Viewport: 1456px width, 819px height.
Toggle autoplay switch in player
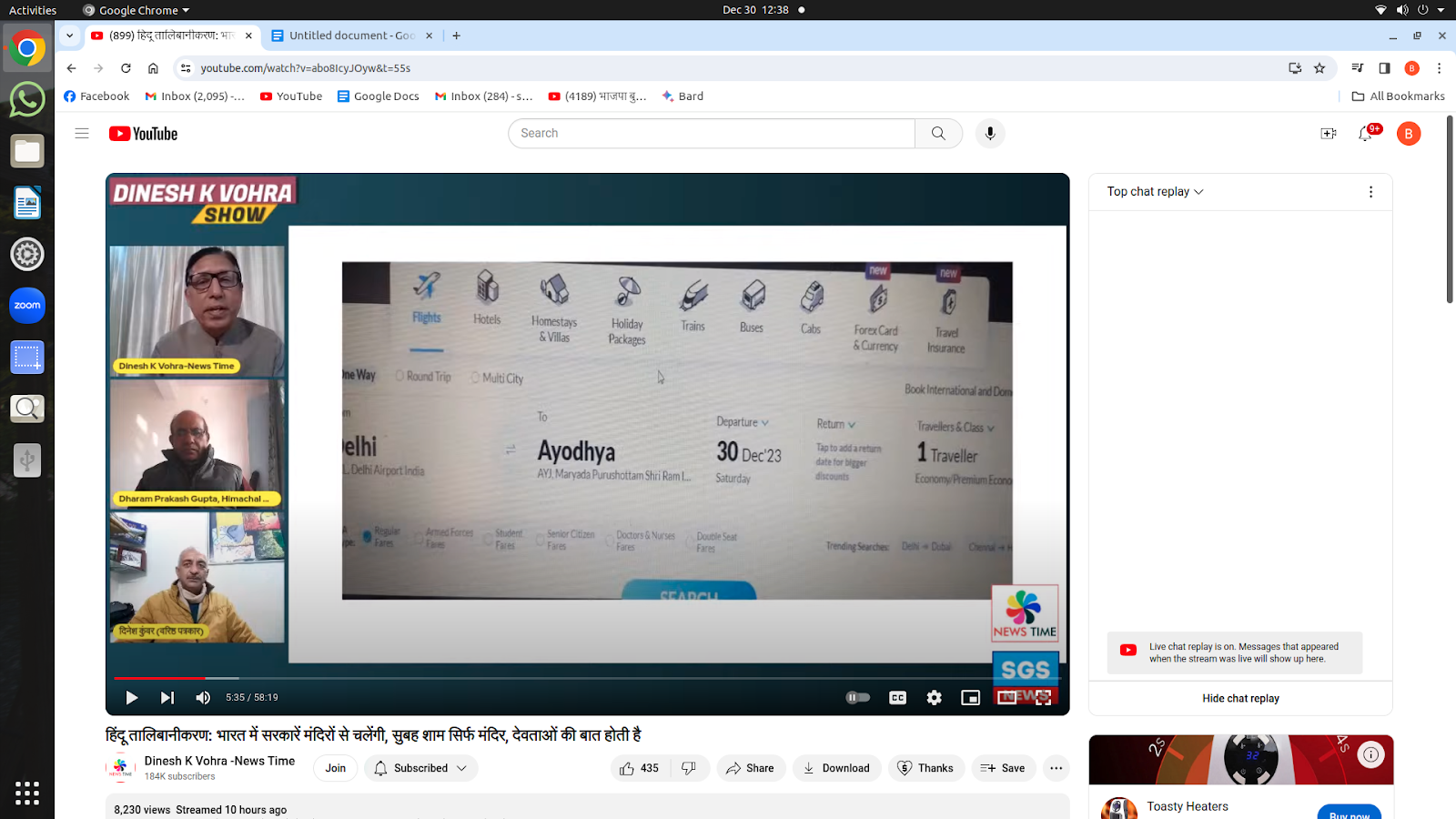[x=858, y=698]
